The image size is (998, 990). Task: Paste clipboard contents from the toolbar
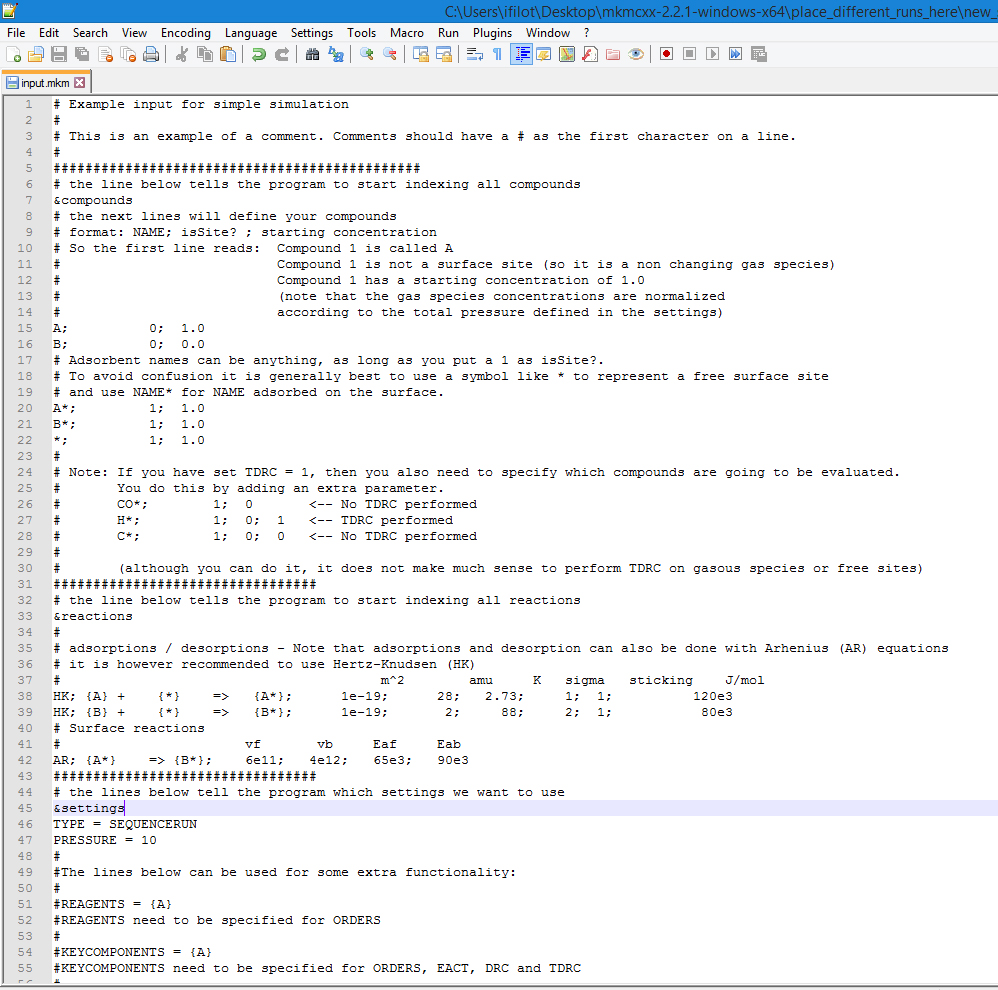[x=226, y=54]
